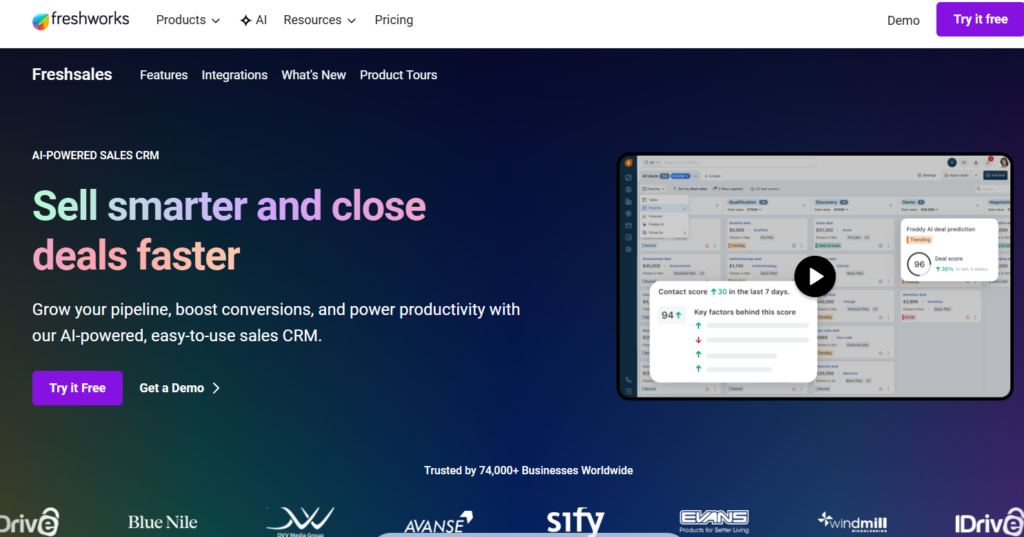
Task: Click the 'Freddy AI deal prediction' card text
Action: tap(940, 229)
